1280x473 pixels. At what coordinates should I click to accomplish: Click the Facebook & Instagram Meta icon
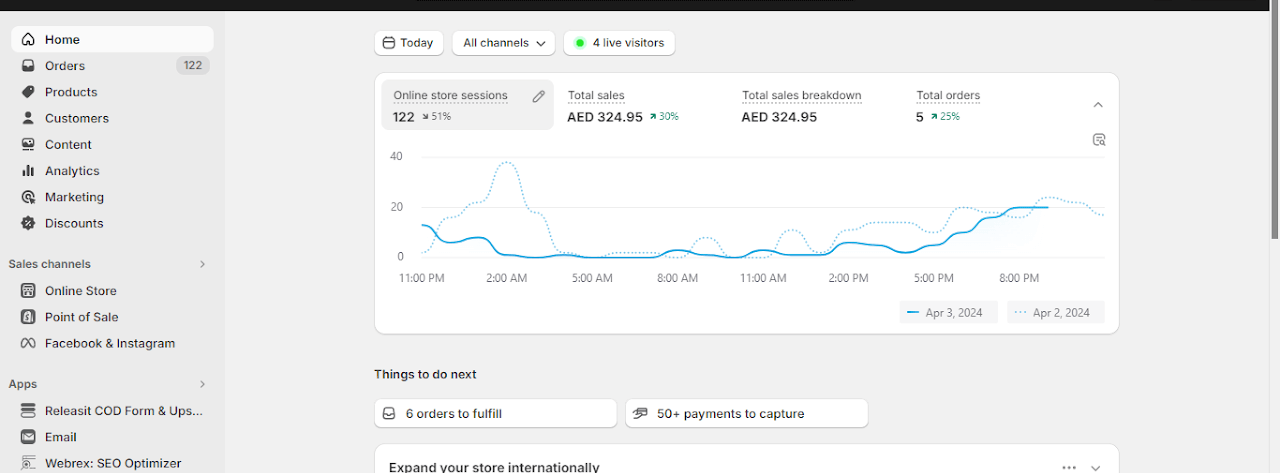(28, 343)
